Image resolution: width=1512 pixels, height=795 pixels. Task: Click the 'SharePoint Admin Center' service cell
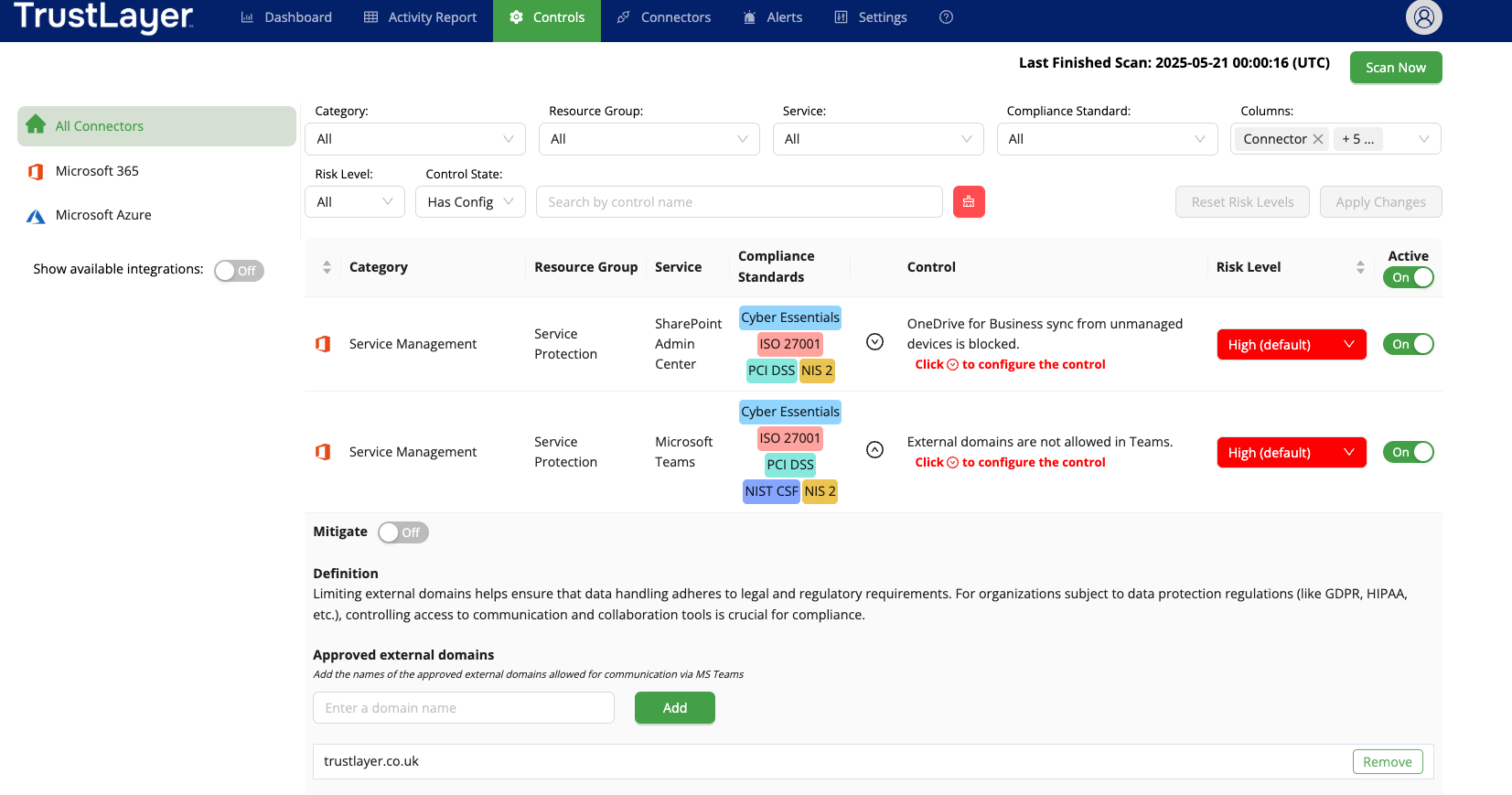688,344
